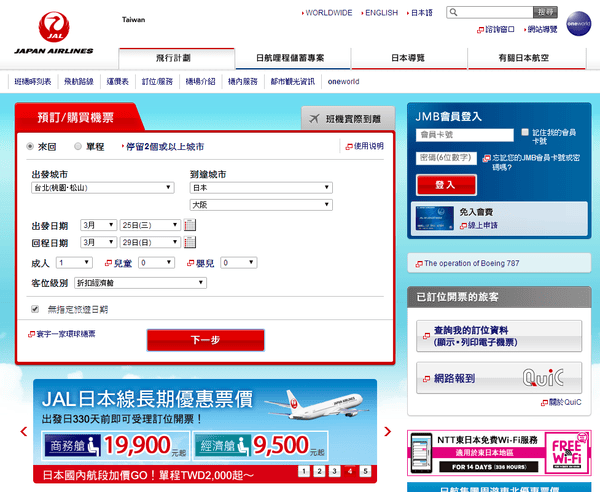Viewport: 600px width, 492px height.
Task: Open the 日本導覽 tab
Action: (409, 58)
